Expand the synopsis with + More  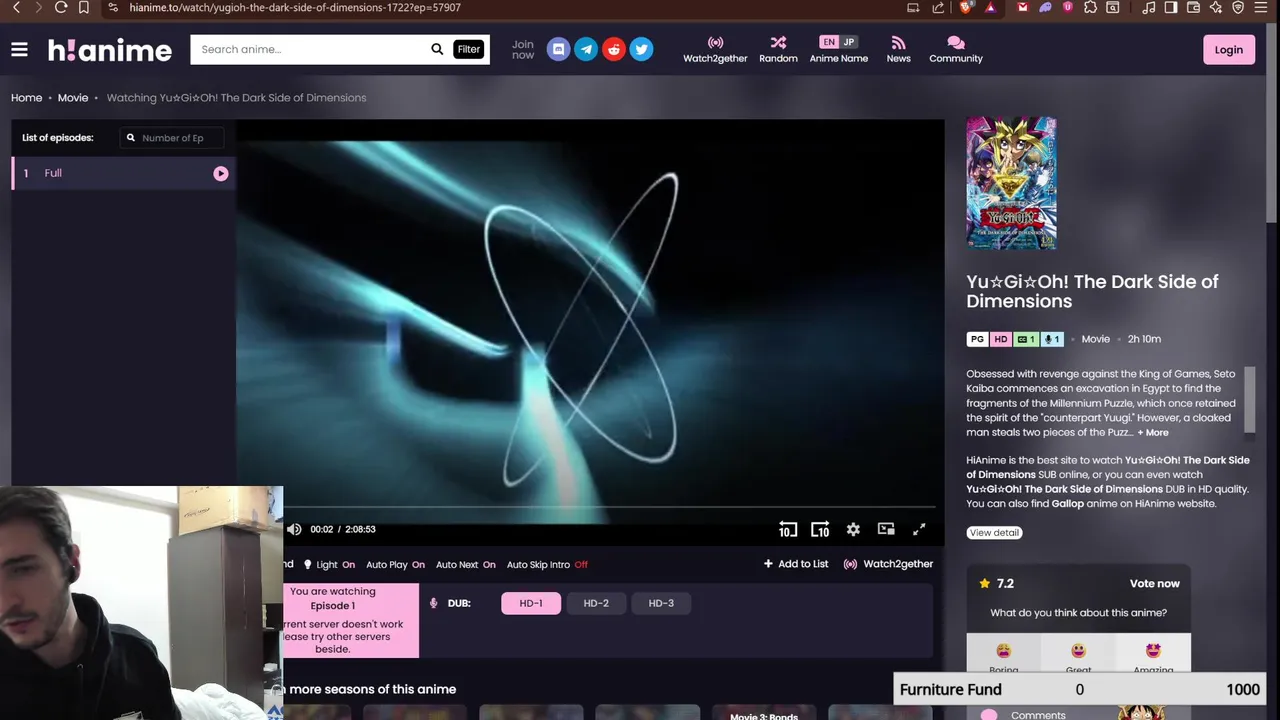point(1152,432)
